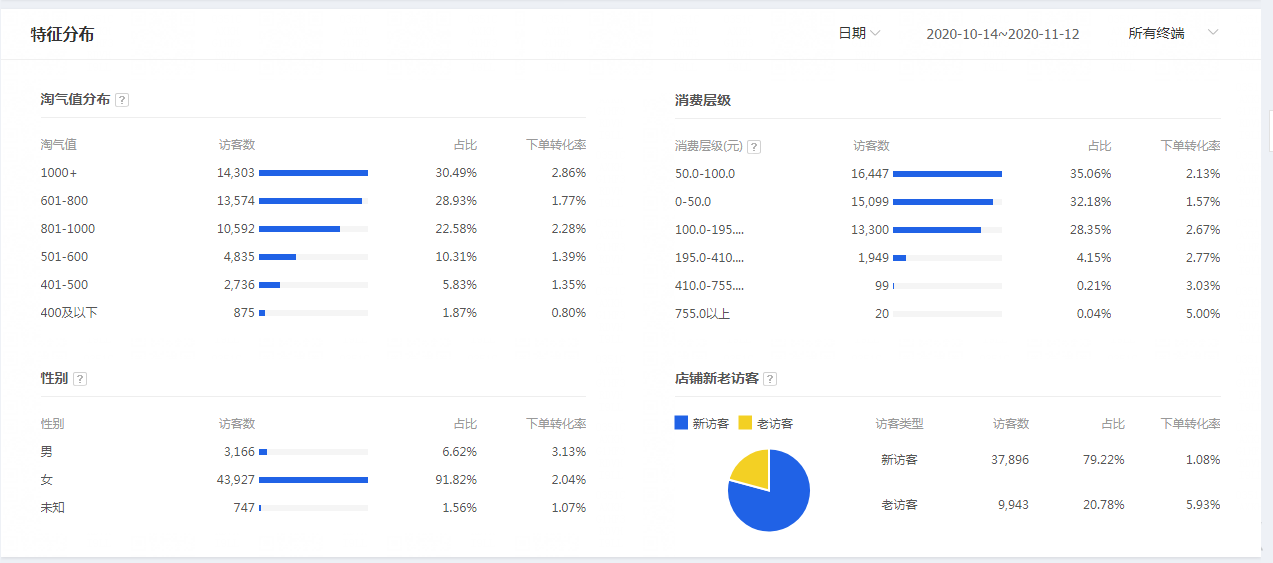The height and width of the screenshot is (563, 1273).
Task: Click the question mark icon next to 性别
Action: [x=80, y=379]
